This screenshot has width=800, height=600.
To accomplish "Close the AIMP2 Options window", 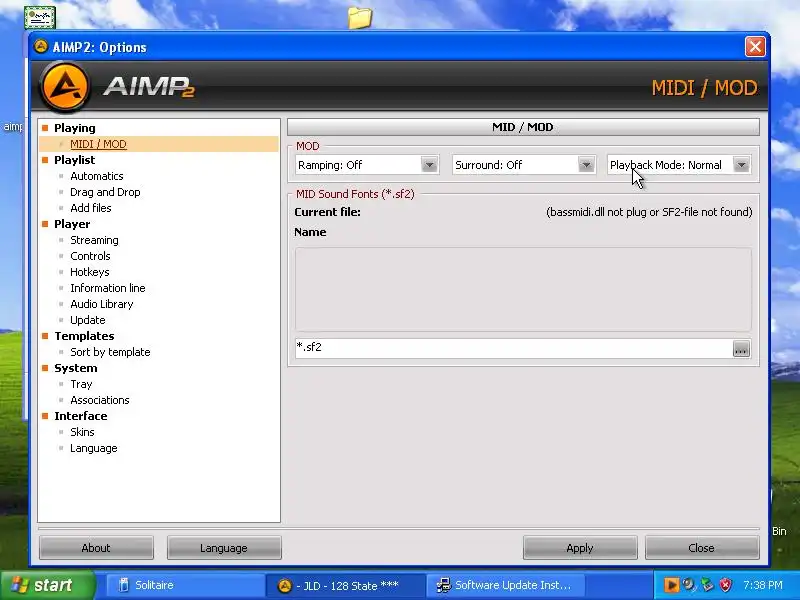I will pyautogui.click(x=755, y=47).
